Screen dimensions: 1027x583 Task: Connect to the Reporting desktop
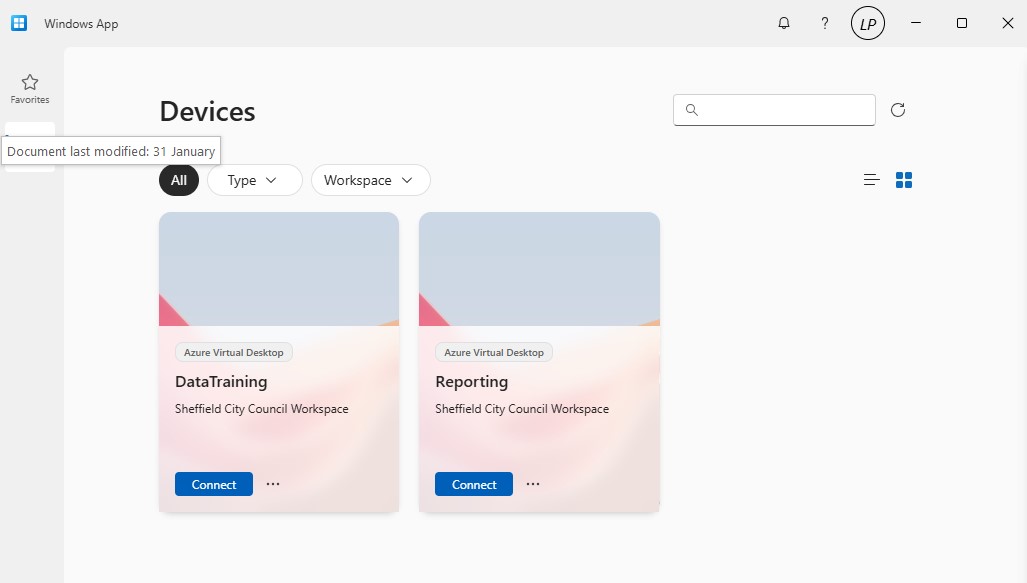[474, 484]
